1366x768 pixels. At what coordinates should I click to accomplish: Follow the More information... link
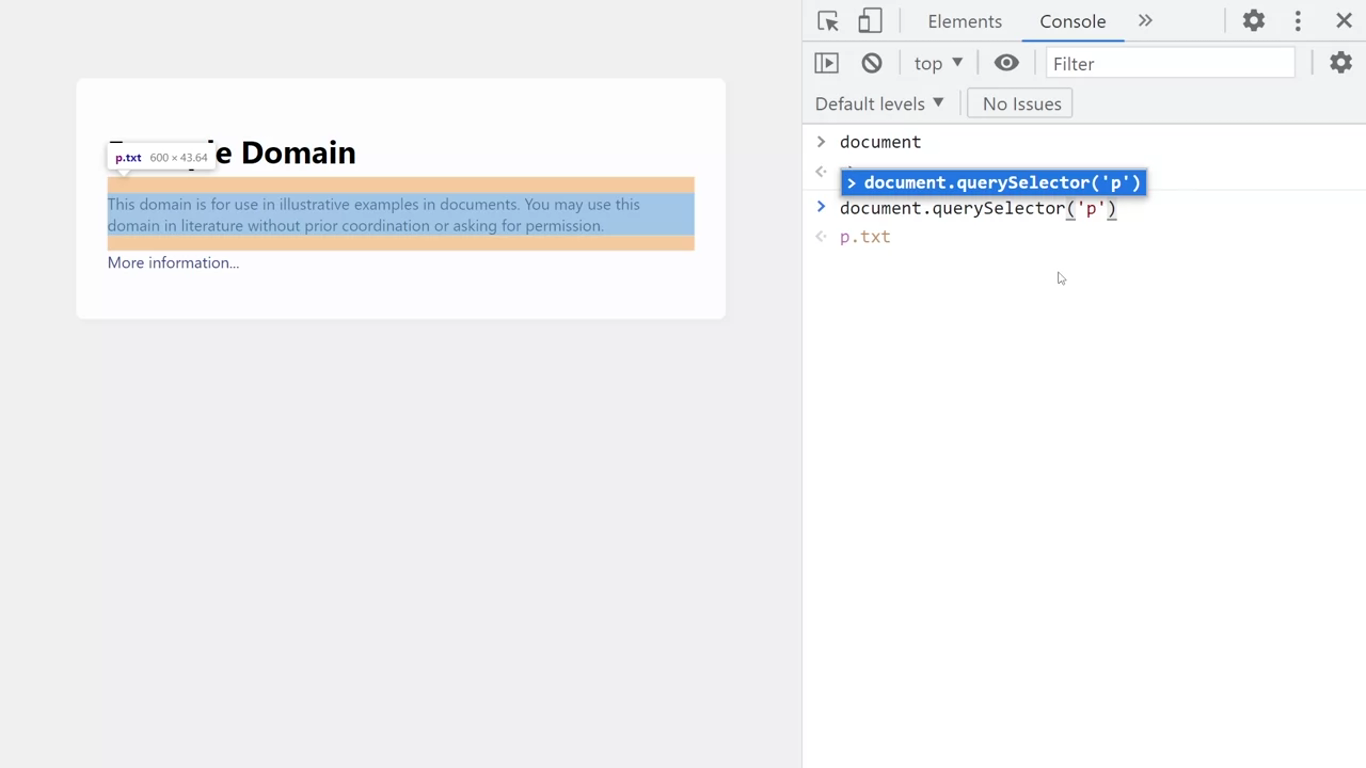173,263
